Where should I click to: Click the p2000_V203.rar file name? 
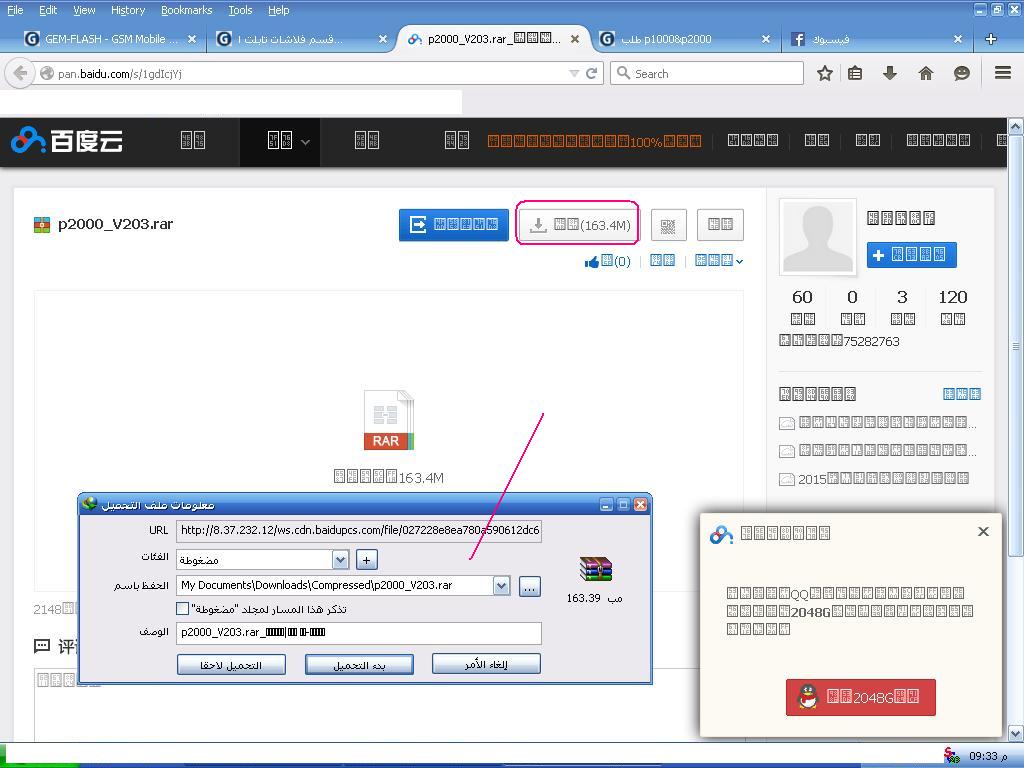click(x=116, y=224)
